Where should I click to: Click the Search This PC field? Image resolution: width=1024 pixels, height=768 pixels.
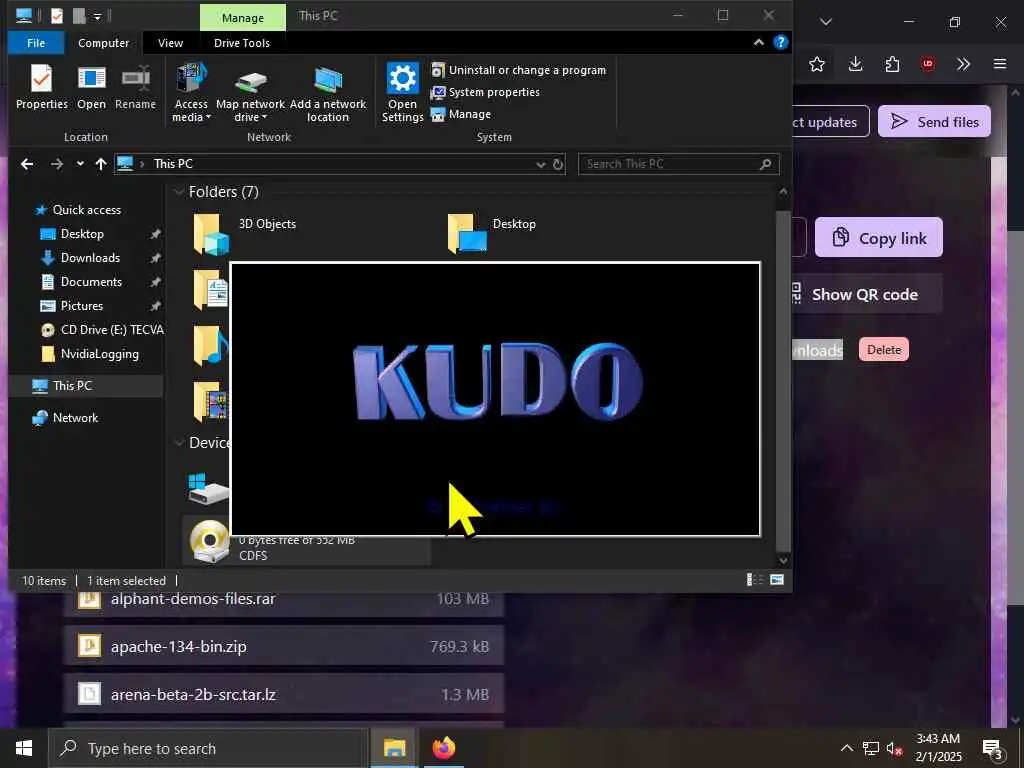678,164
